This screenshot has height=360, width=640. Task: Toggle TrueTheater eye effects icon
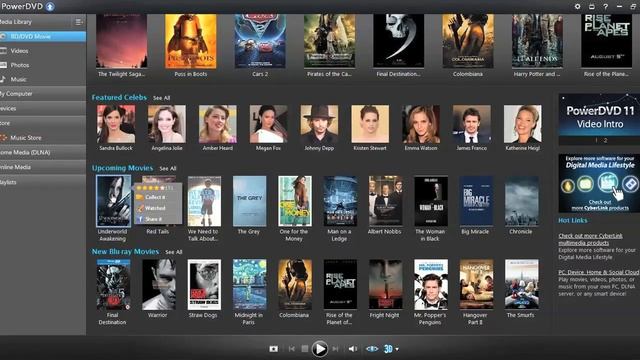(x=372, y=349)
